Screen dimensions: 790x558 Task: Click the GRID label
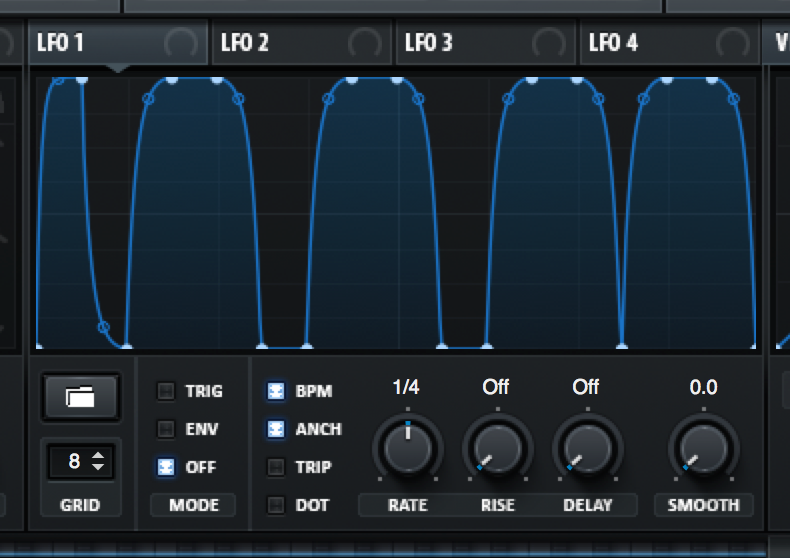tap(80, 505)
